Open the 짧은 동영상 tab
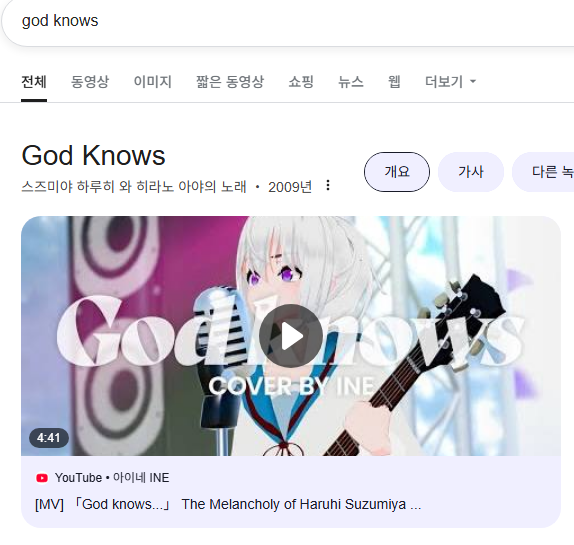Screen dimensions: 574x545 tap(230, 81)
